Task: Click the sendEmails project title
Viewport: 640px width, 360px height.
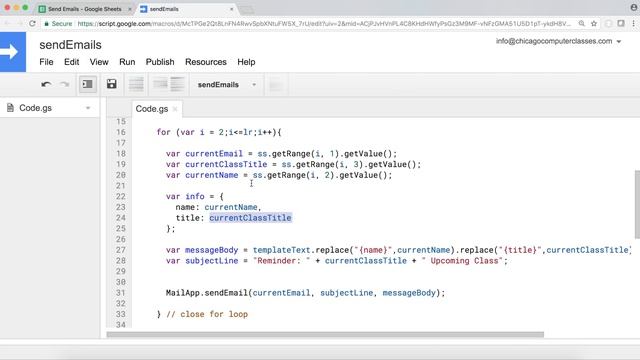Action: [70, 45]
